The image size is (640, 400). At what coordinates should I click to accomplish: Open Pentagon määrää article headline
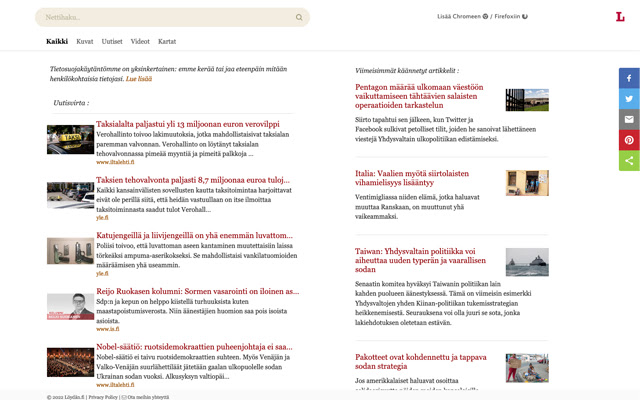click(x=419, y=96)
